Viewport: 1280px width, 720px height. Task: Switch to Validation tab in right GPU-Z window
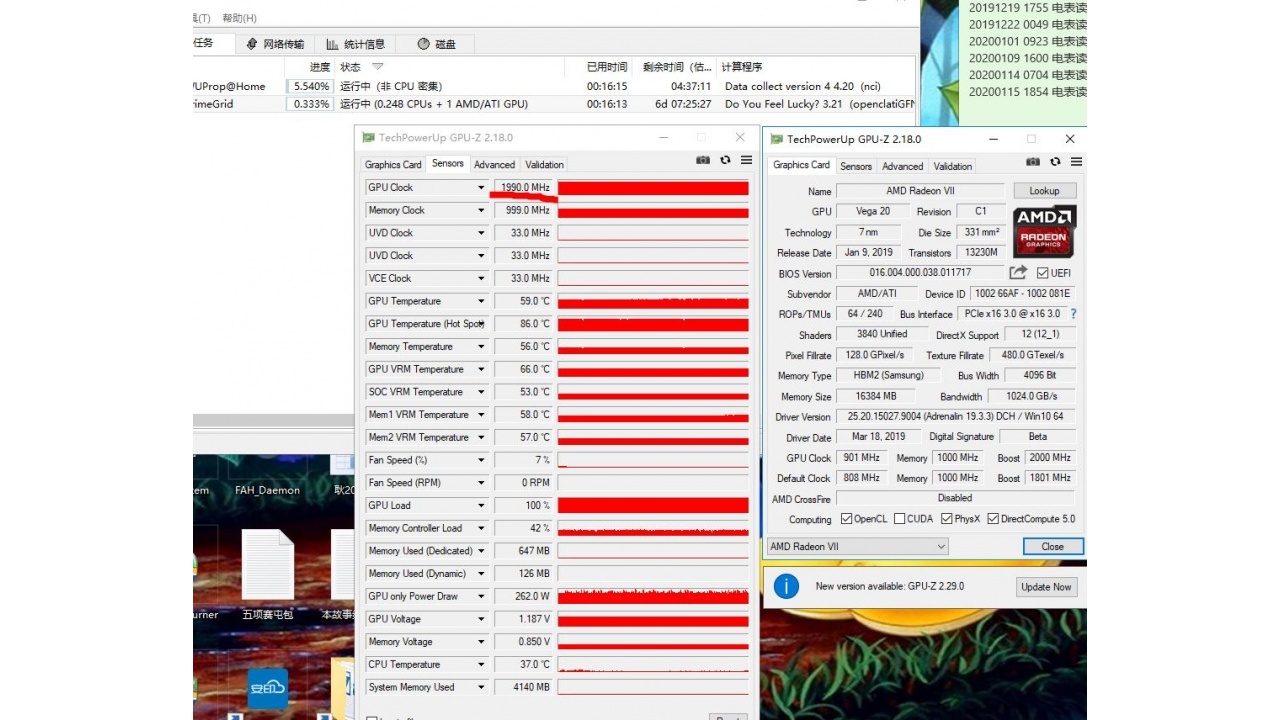click(952, 166)
